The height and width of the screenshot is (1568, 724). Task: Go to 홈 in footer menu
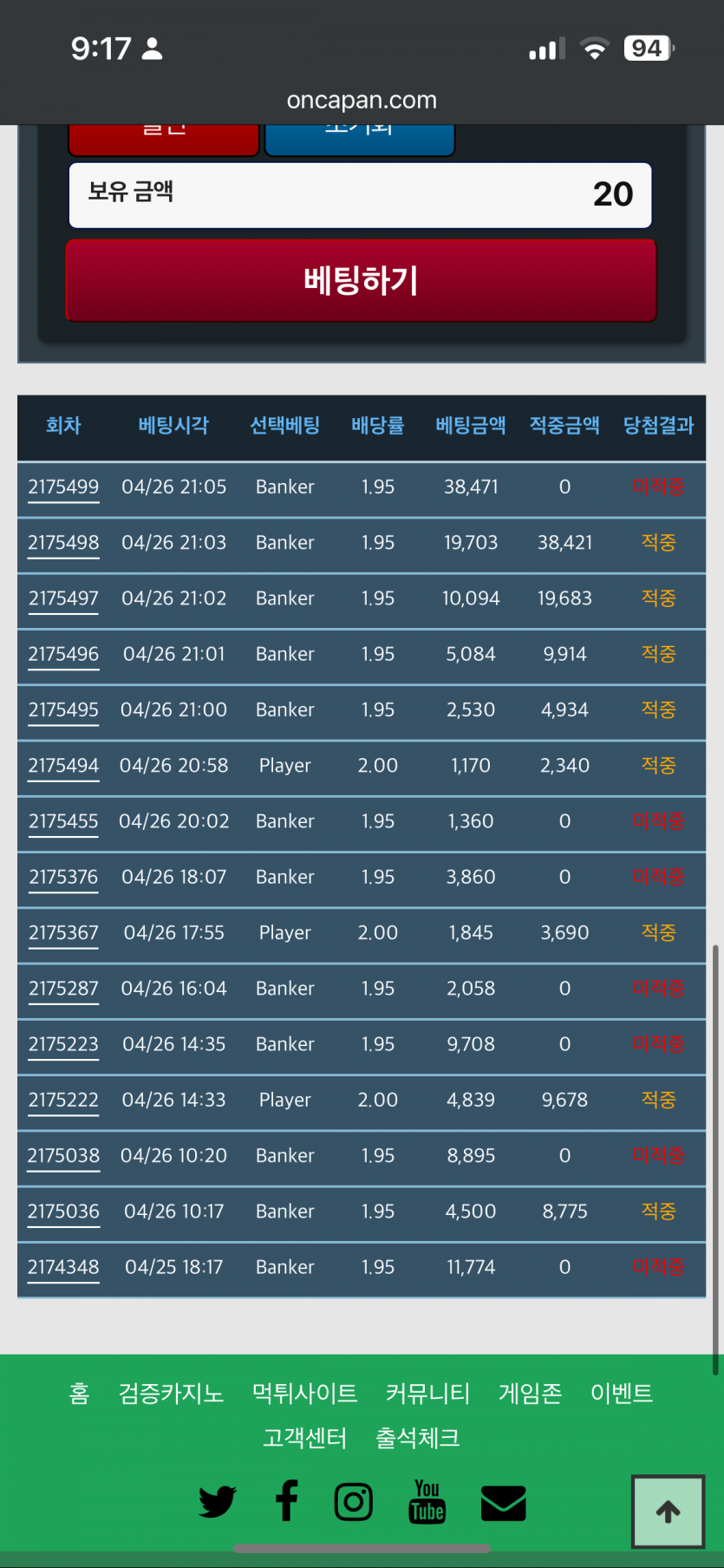(79, 1394)
